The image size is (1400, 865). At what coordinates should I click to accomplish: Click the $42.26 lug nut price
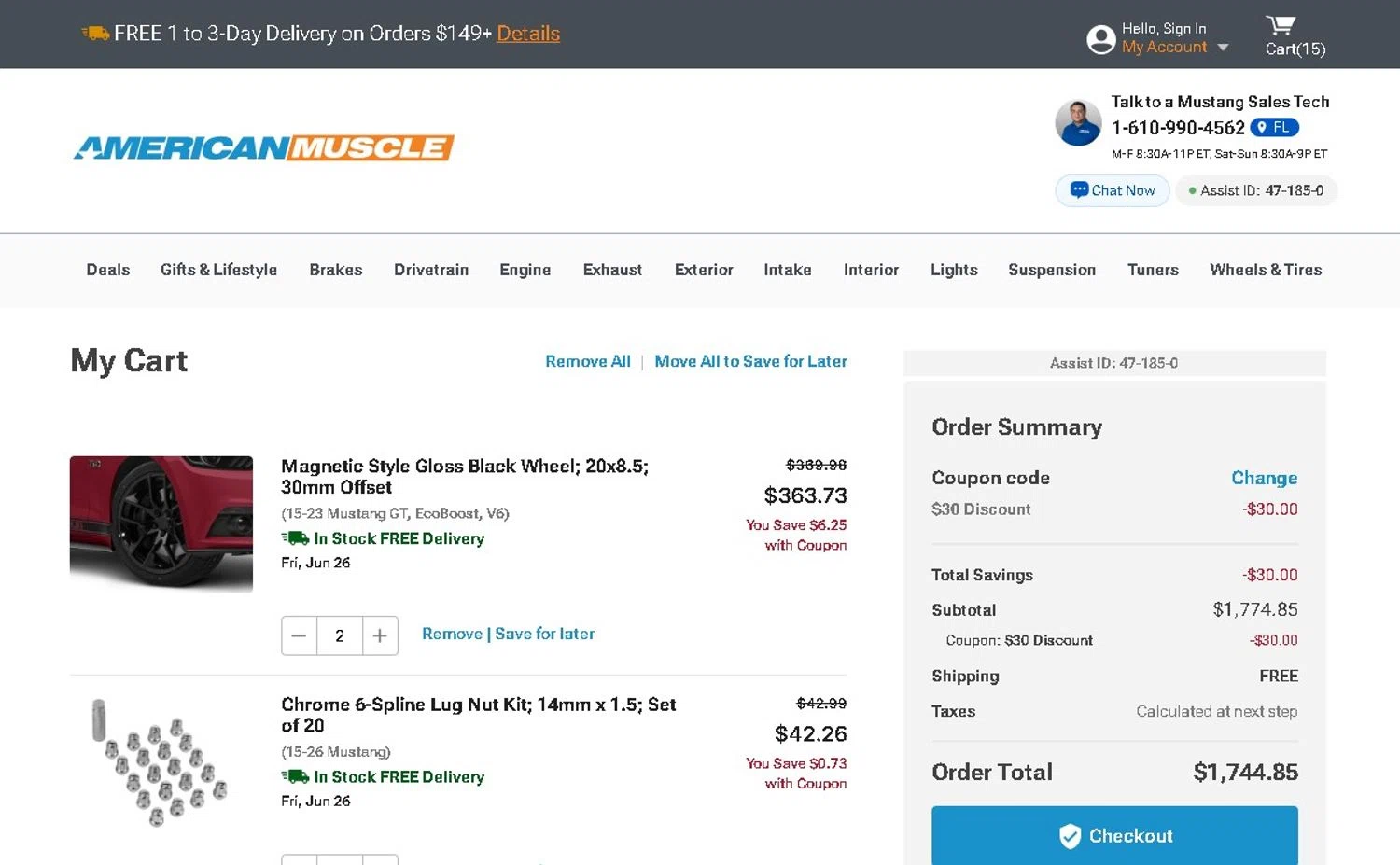[x=811, y=734]
